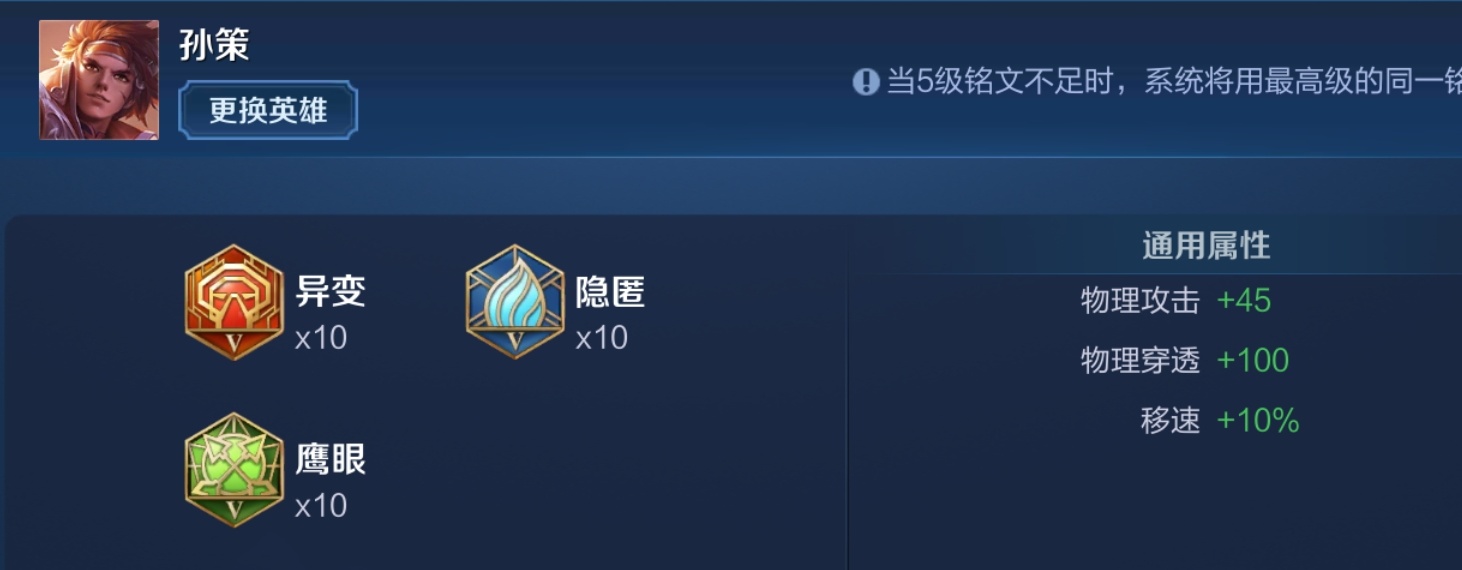Click the exclamation info icon
This screenshot has height=570, width=1462.
point(866,82)
